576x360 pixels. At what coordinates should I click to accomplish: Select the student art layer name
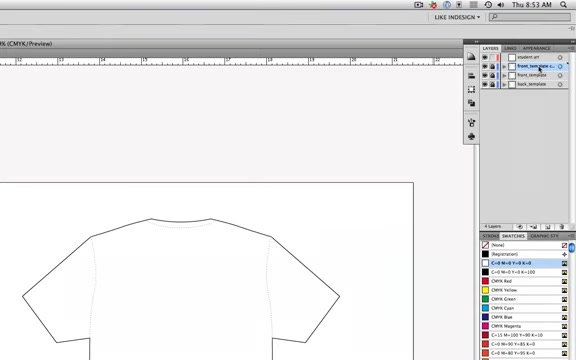(528, 57)
